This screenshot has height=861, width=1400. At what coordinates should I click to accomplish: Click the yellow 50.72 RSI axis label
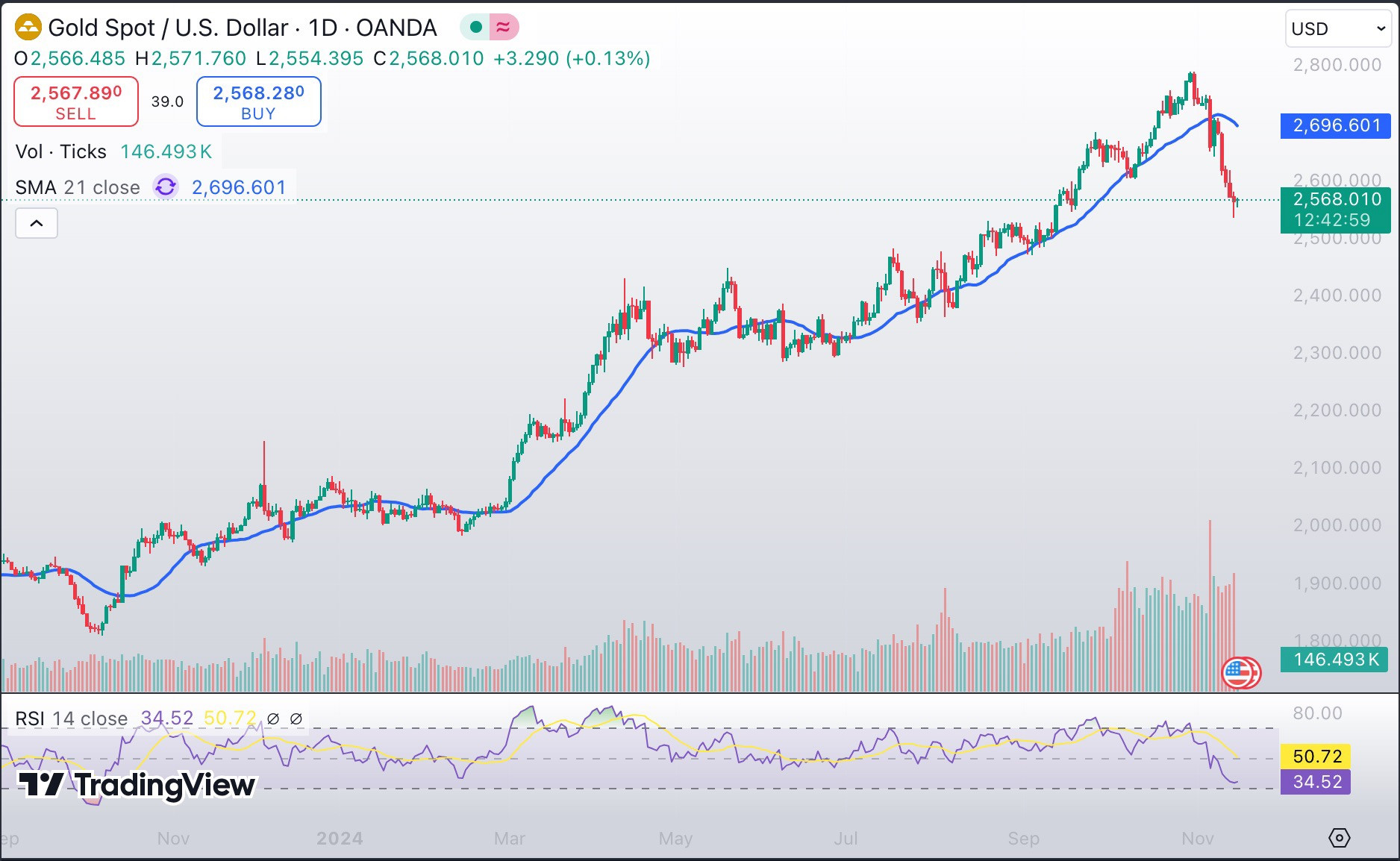point(1317,757)
